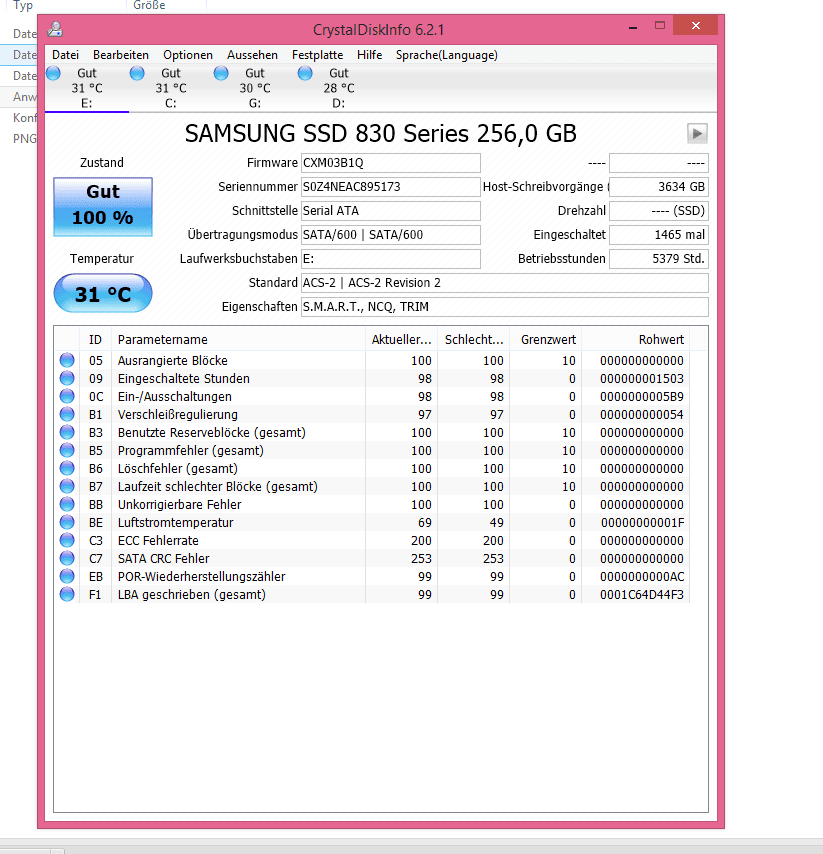Click status icon for ECC Fehlerrate
This screenshot has height=854, width=823.
click(x=67, y=540)
